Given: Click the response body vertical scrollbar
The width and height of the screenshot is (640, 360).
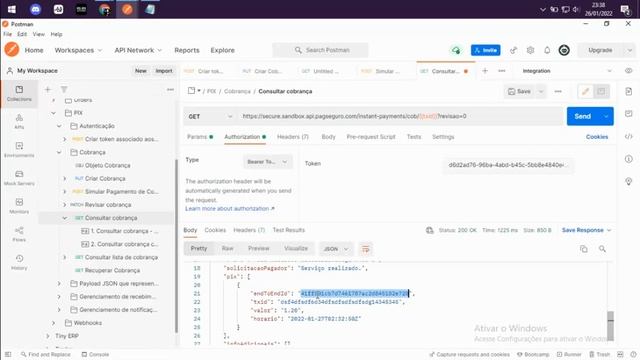Looking at the screenshot, I should (x=610, y=325).
